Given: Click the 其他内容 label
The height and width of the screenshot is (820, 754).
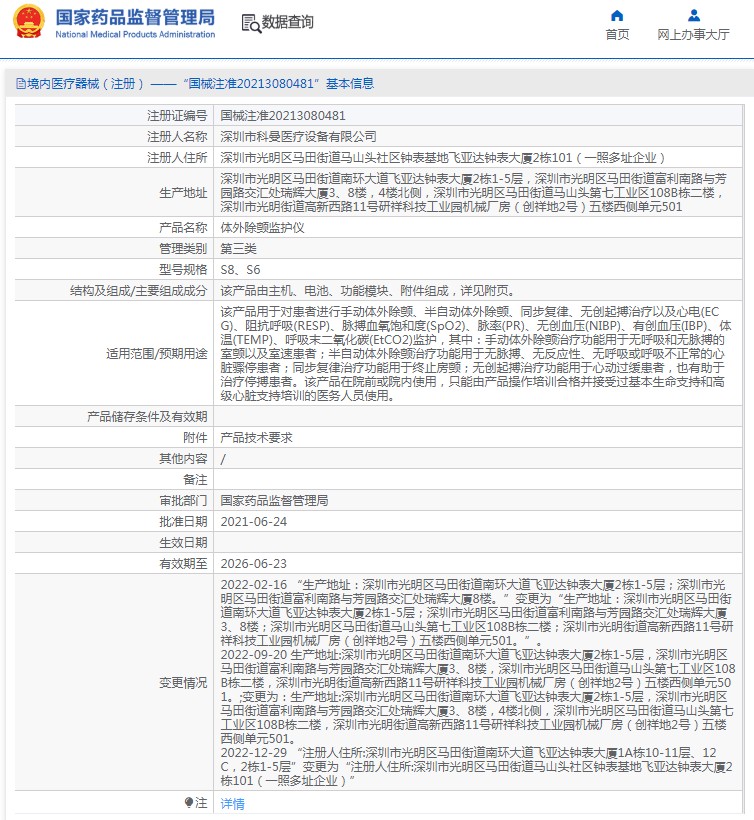Looking at the screenshot, I should coord(184,459).
